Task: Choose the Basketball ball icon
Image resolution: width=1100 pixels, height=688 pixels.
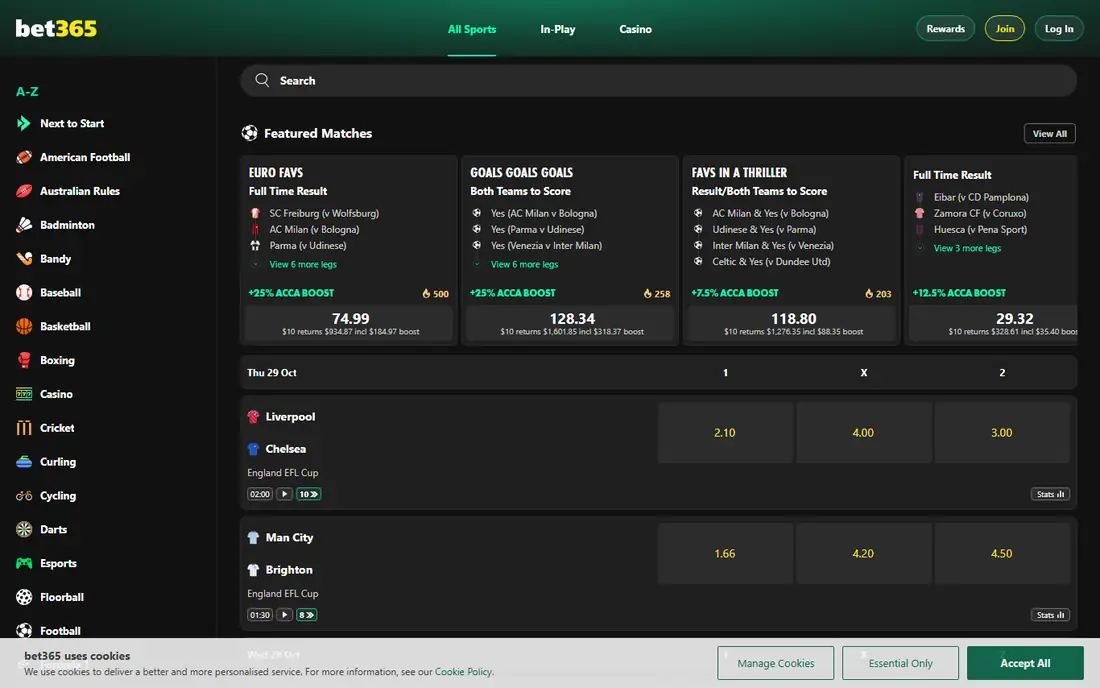Action: (24, 326)
